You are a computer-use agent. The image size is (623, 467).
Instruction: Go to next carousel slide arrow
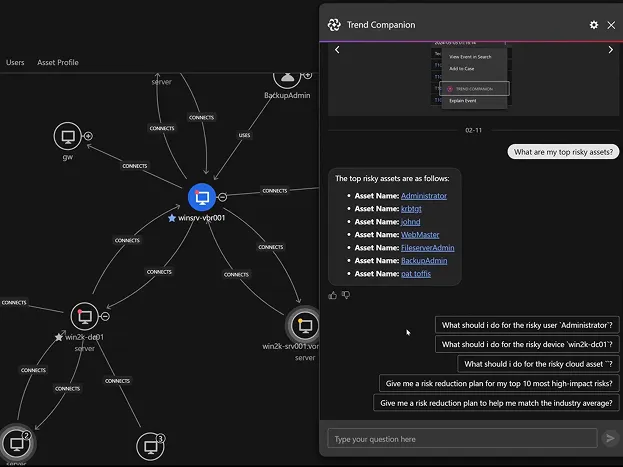pos(610,50)
